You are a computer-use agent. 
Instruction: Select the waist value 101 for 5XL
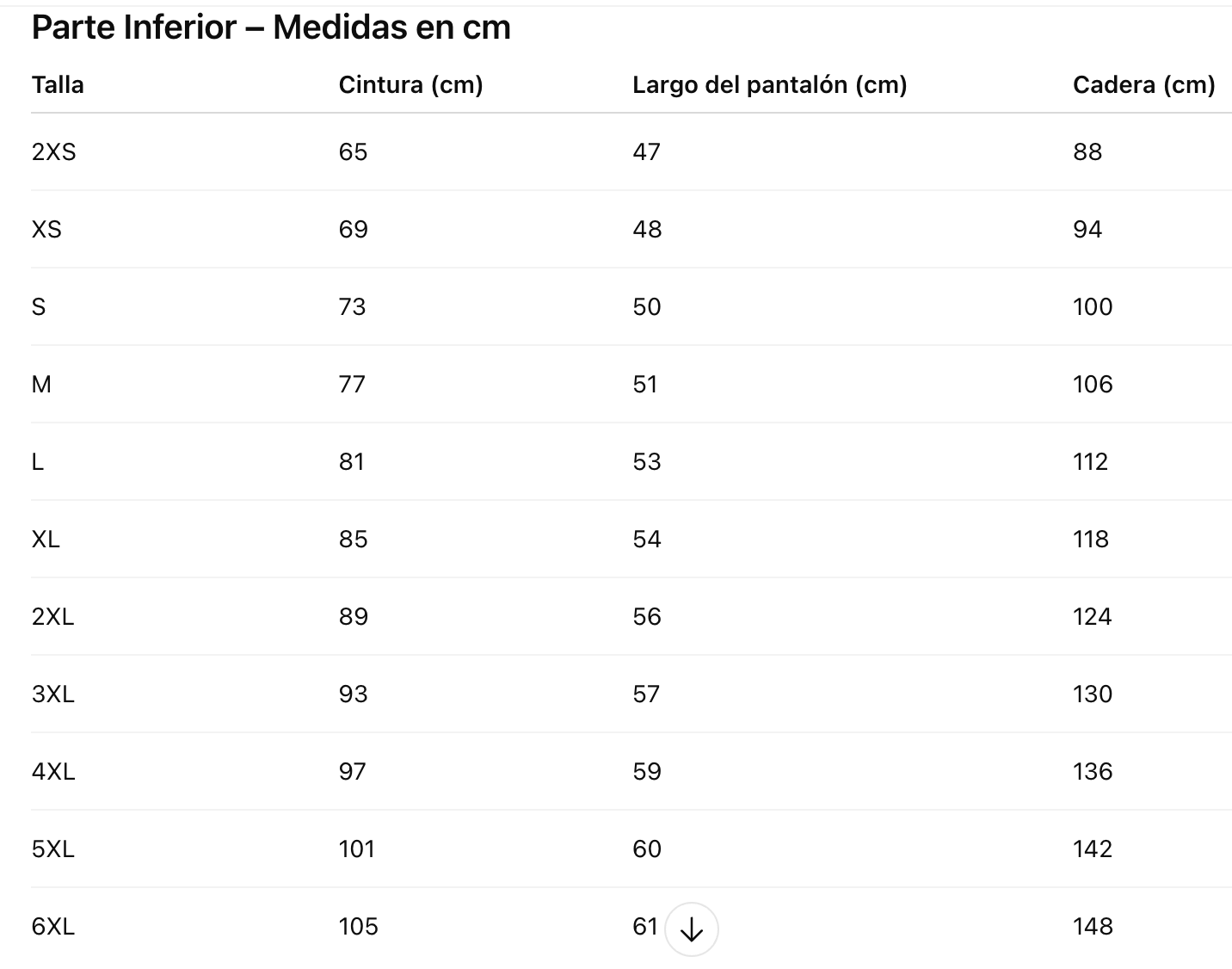pyautogui.click(x=356, y=849)
